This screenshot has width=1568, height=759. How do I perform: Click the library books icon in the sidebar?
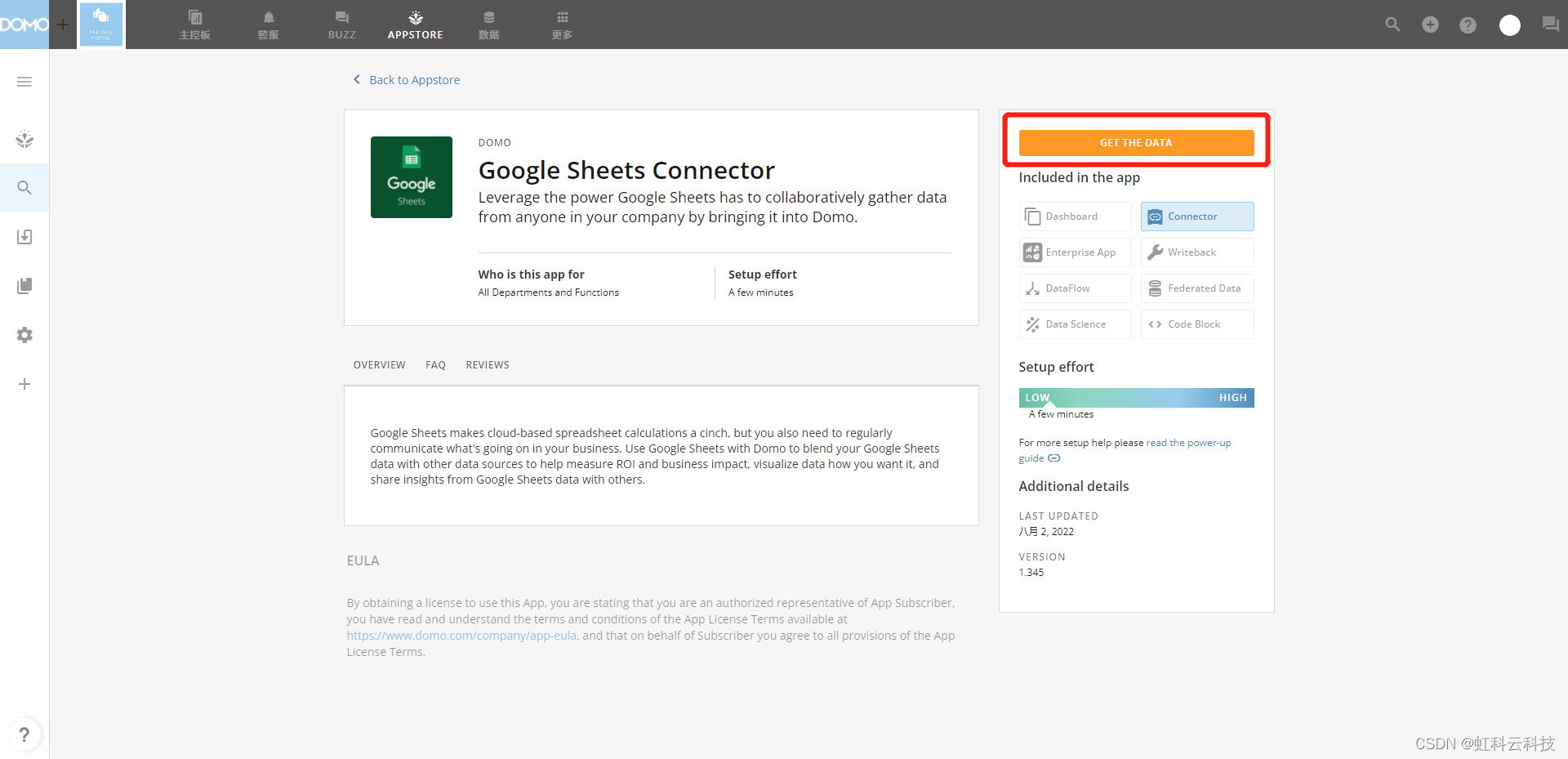(24, 286)
